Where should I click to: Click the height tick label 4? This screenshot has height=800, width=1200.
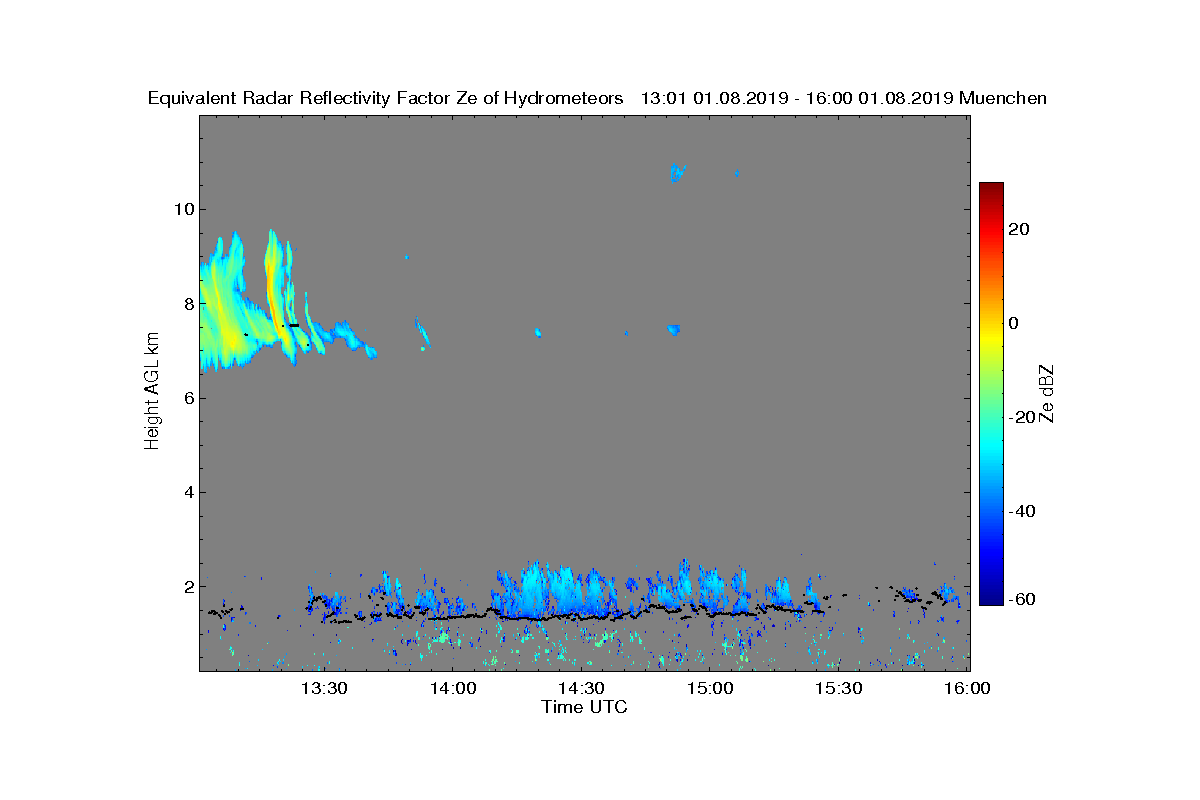coord(187,492)
